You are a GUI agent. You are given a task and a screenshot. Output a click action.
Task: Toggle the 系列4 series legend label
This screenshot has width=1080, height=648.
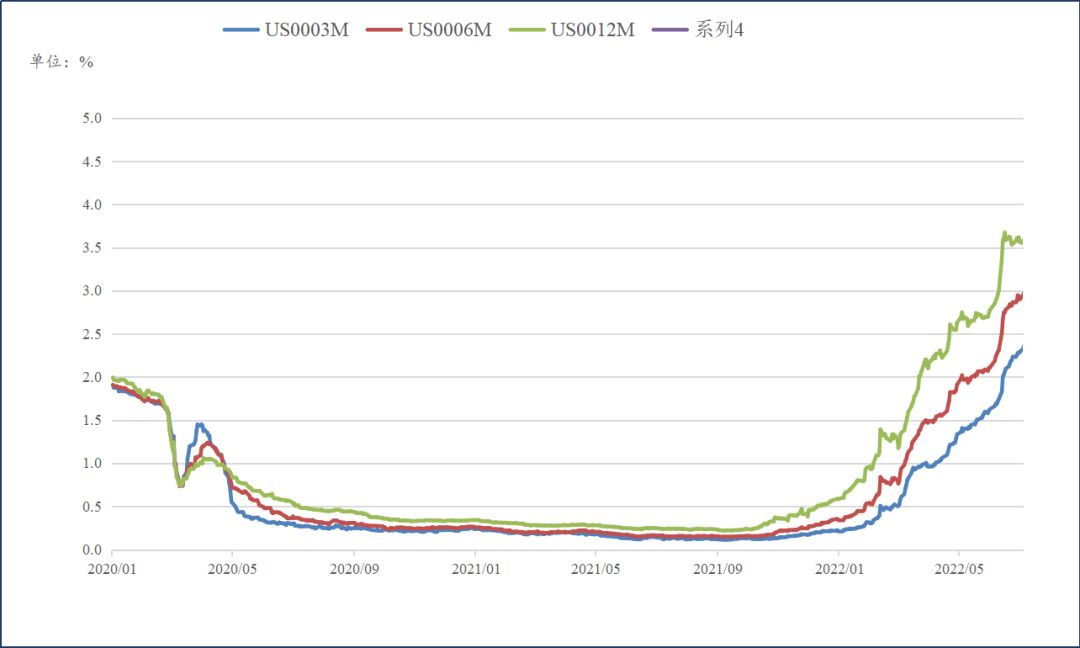[720, 30]
